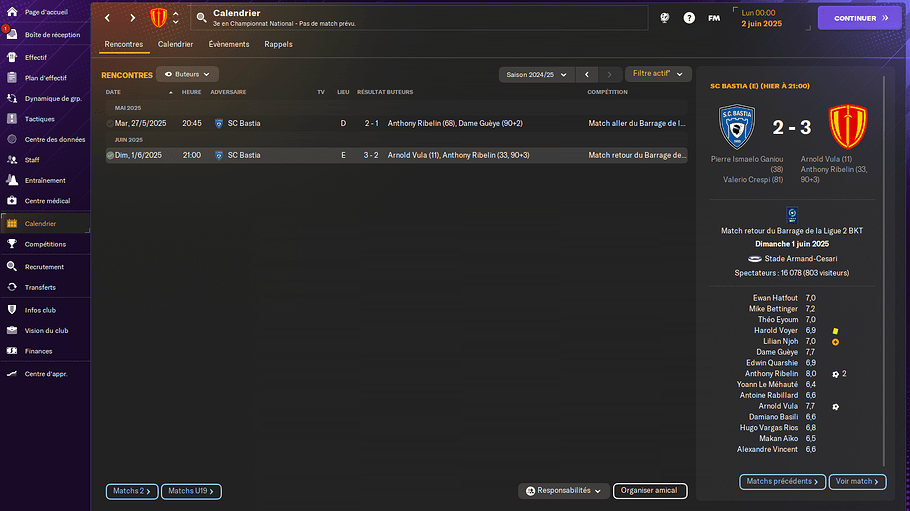Open the Responsabilités dropdown

[564, 491]
